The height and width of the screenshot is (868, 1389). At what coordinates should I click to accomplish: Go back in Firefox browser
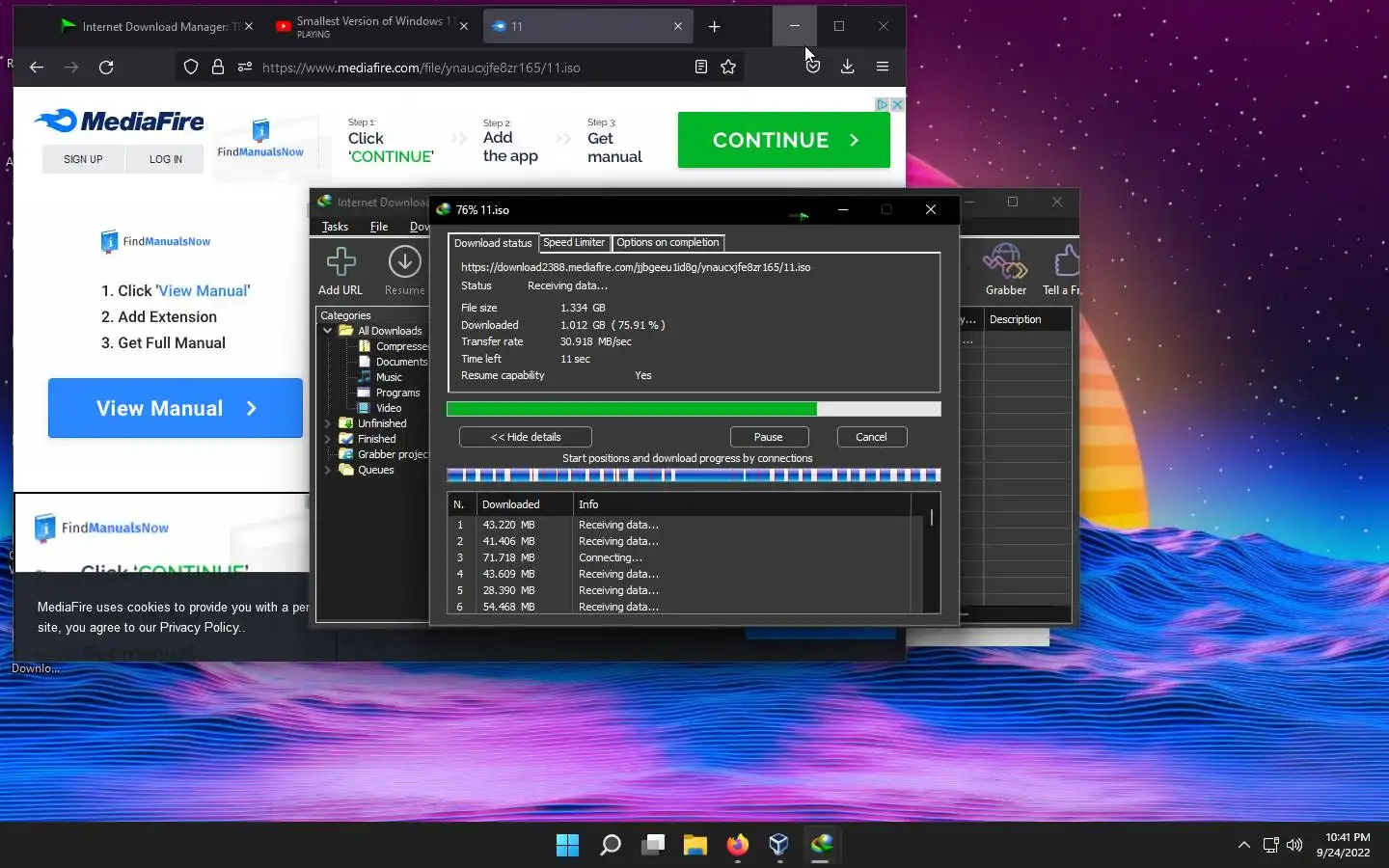37,67
